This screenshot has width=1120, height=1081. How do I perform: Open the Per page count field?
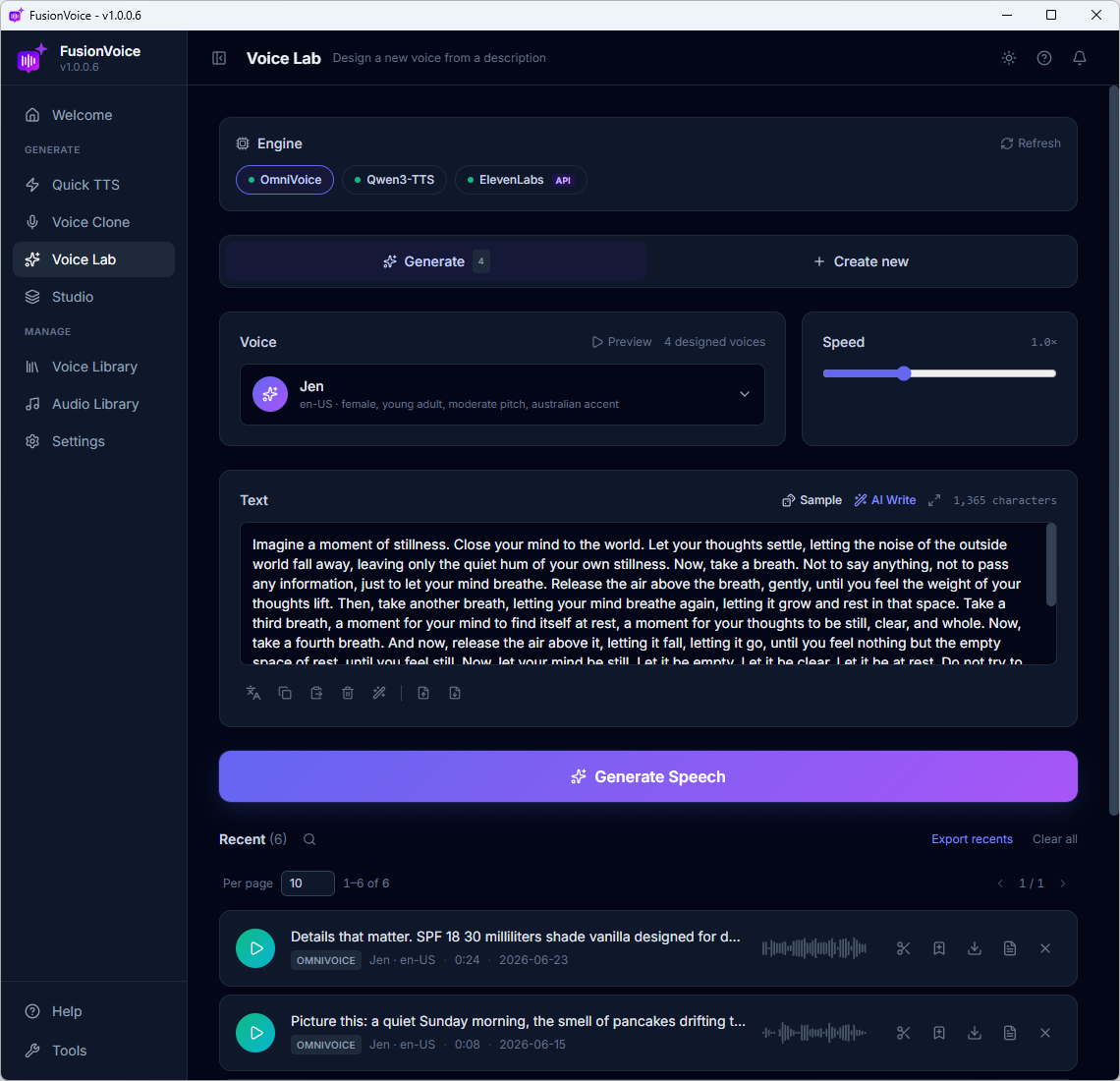pos(308,883)
